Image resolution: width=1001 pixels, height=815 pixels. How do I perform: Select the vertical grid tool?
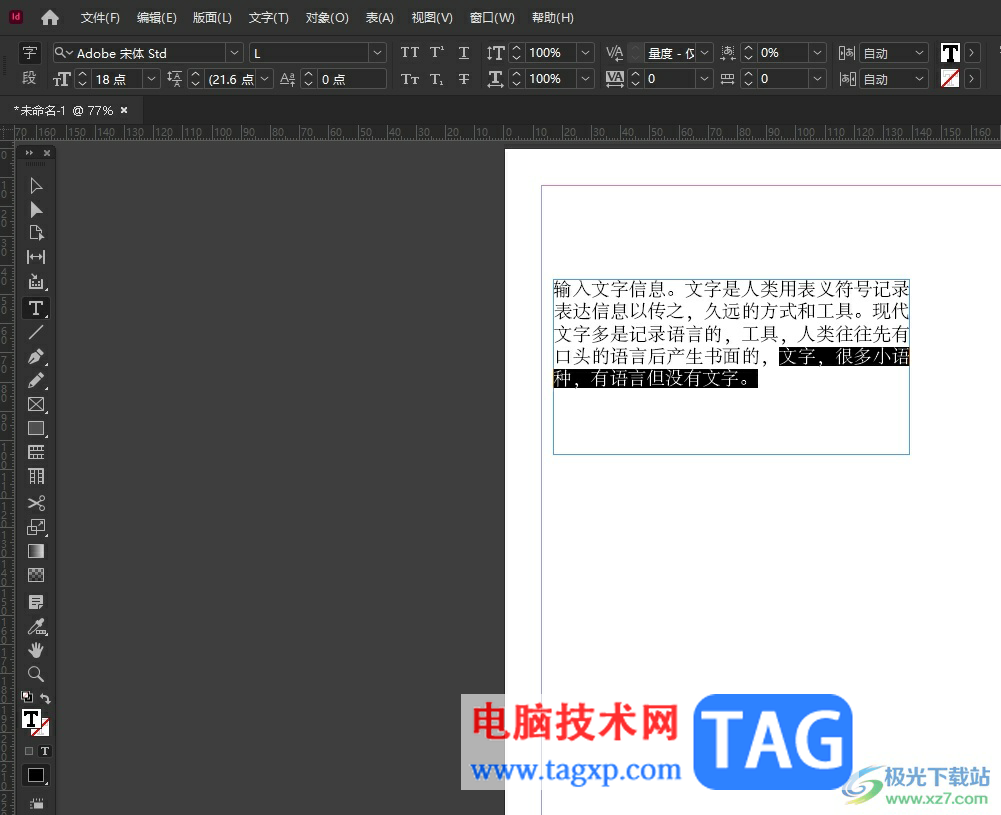click(36, 476)
